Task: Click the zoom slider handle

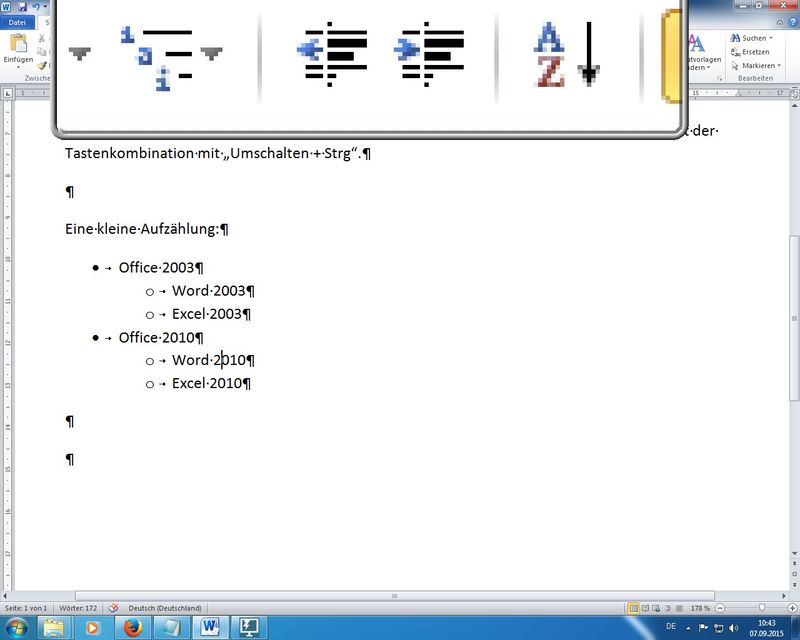Action: point(762,608)
